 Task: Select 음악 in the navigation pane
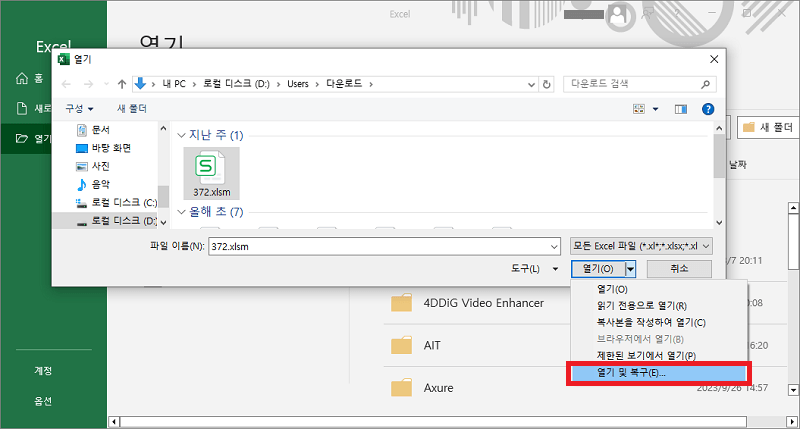tap(93, 184)
